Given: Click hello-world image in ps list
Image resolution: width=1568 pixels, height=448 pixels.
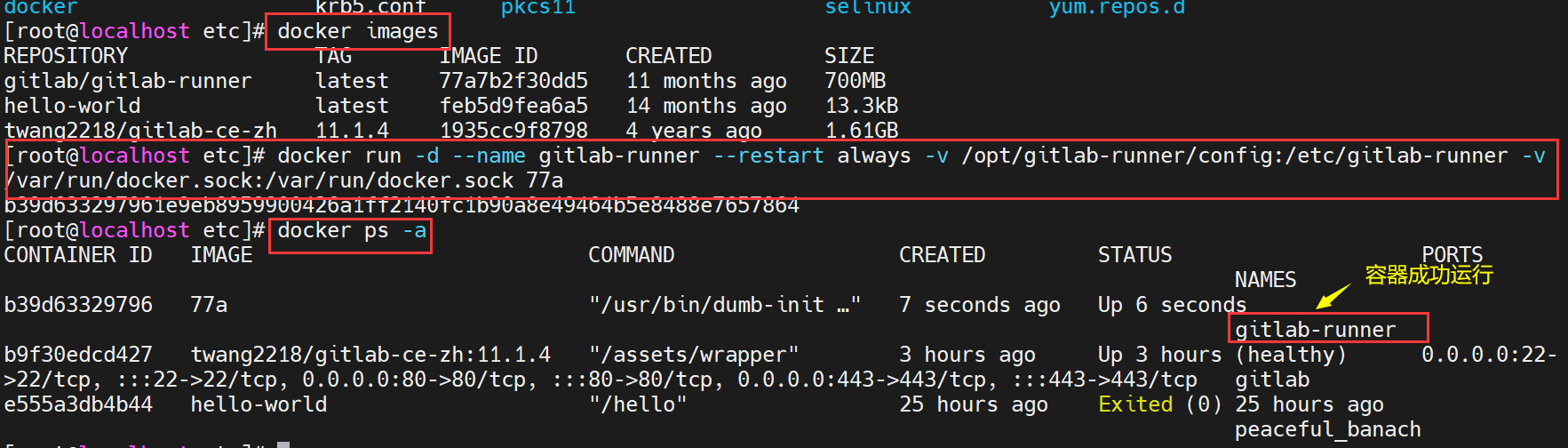Looking at the screenshot, I should [x=259, y=404].
